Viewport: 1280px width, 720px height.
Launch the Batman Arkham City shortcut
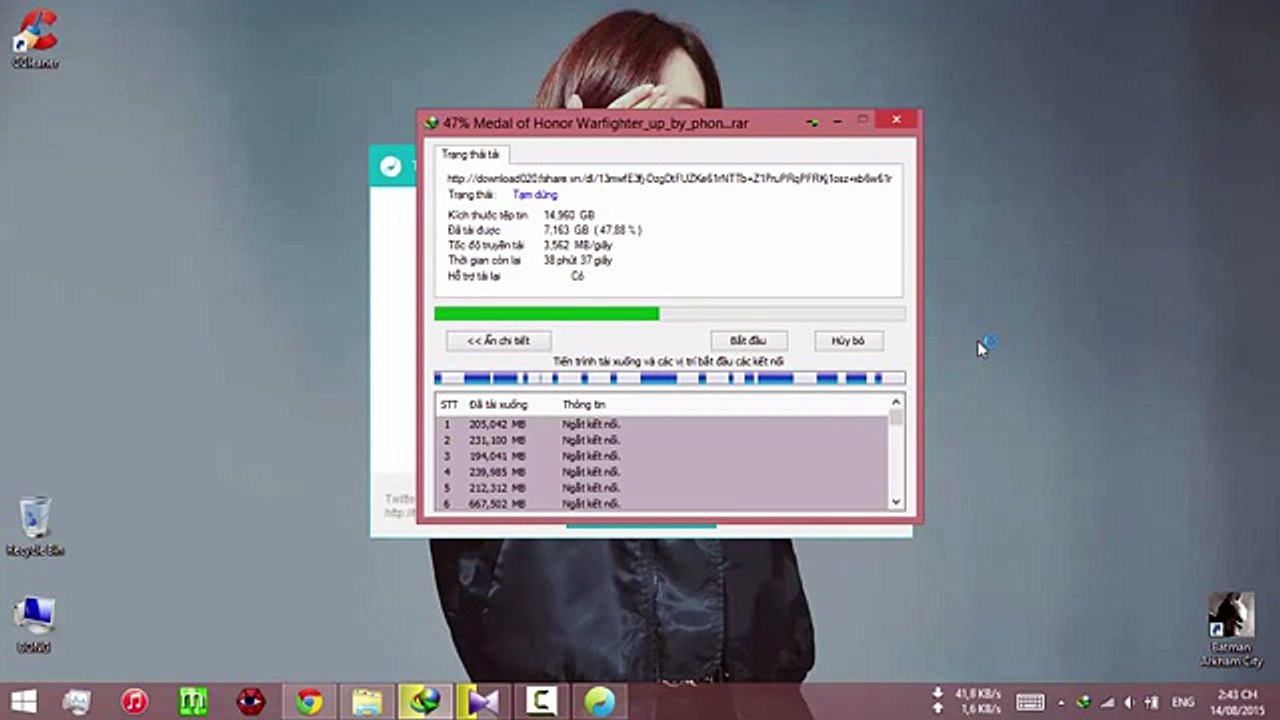tap(1231, 630)
